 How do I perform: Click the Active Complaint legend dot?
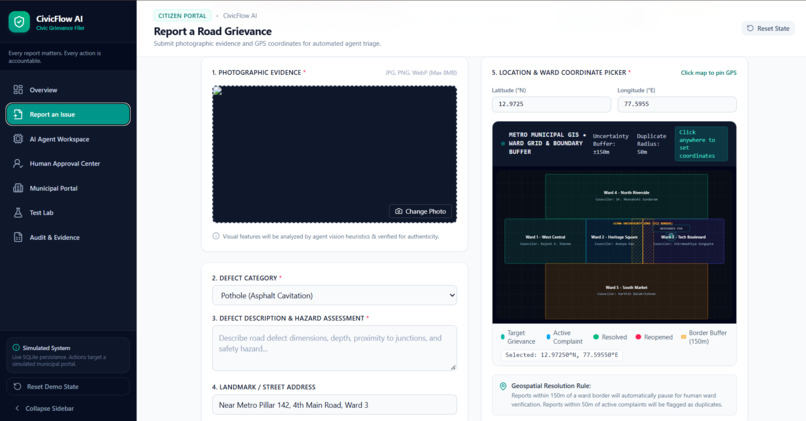548,337
